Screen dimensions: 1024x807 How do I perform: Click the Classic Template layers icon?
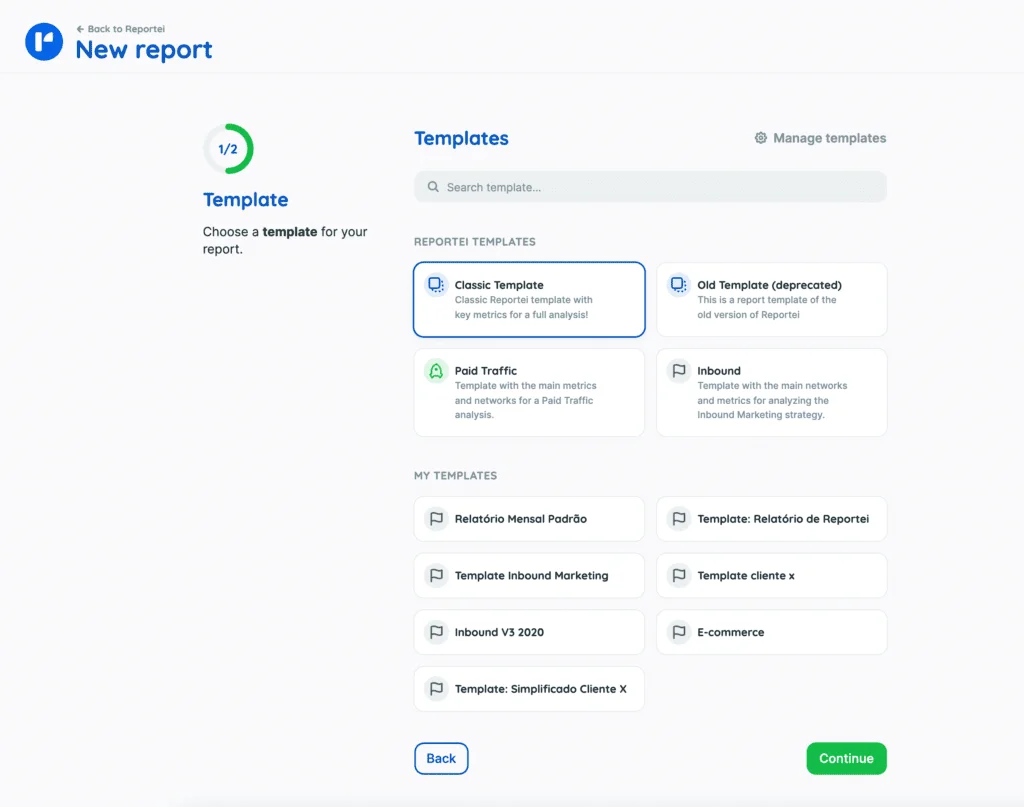[x=436, y=285]
